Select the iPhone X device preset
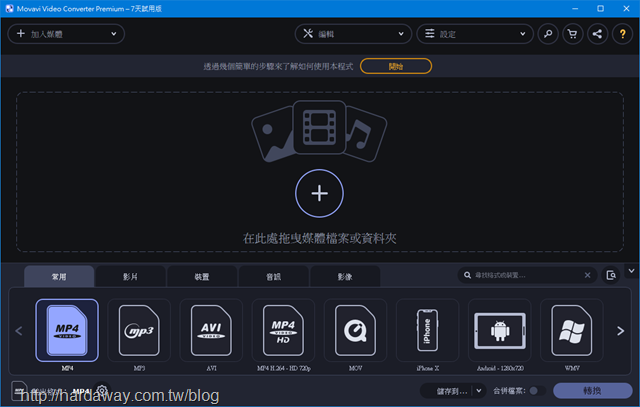640x407 pixels. coord(428,330)
